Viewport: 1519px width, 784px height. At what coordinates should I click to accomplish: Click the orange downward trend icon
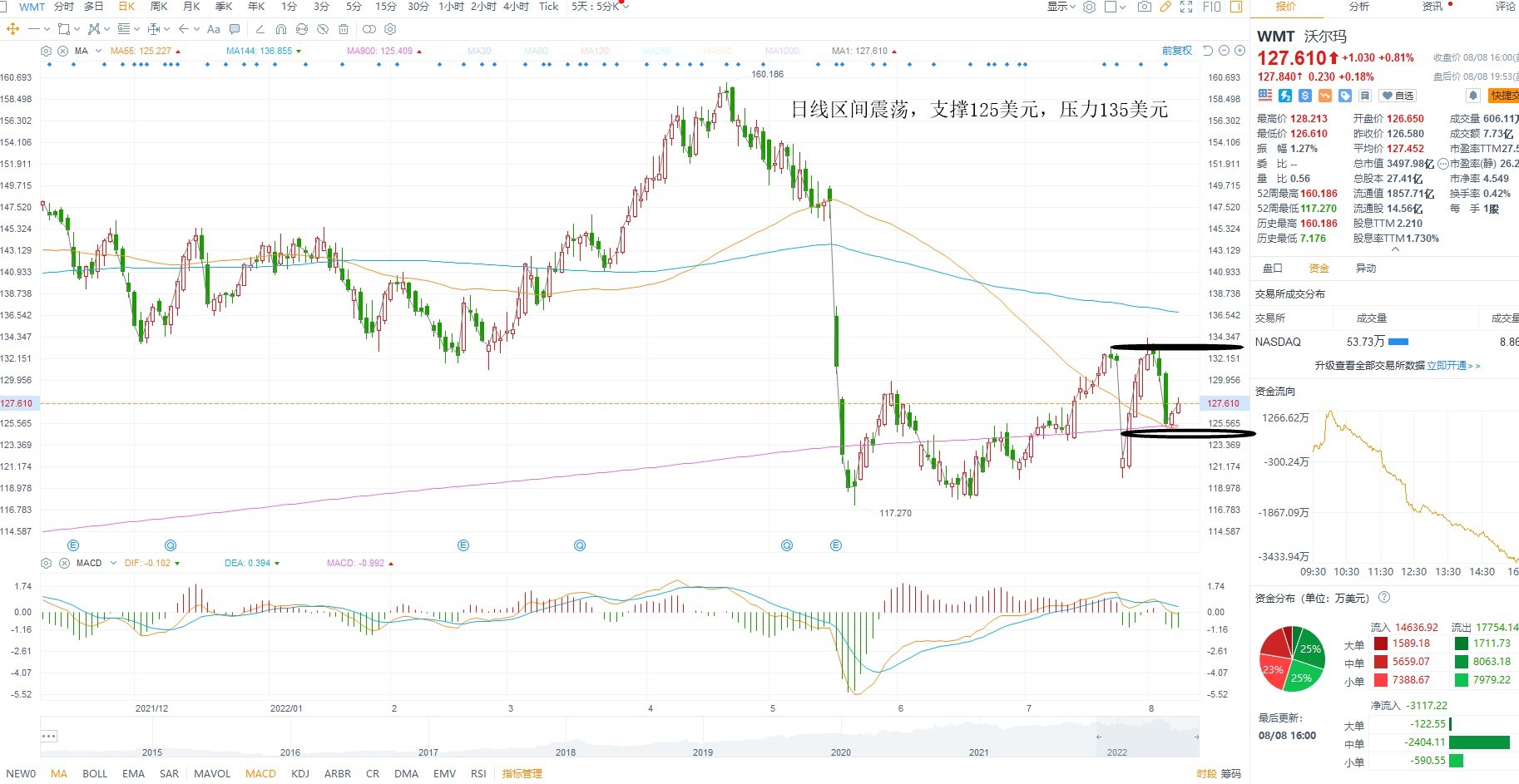pos(1325,96)
